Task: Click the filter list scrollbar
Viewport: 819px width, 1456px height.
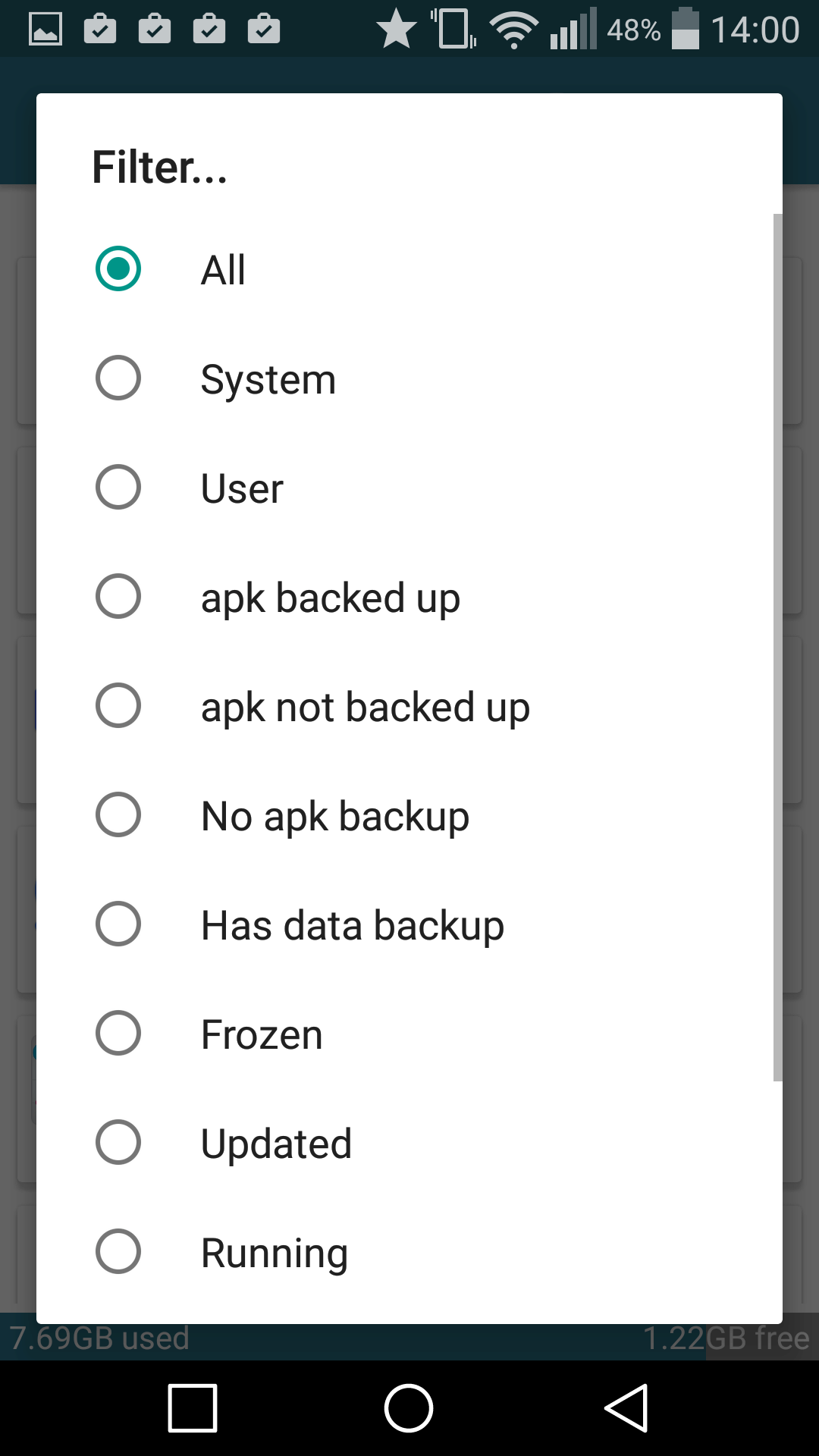Action: click(x=777, y=647)
